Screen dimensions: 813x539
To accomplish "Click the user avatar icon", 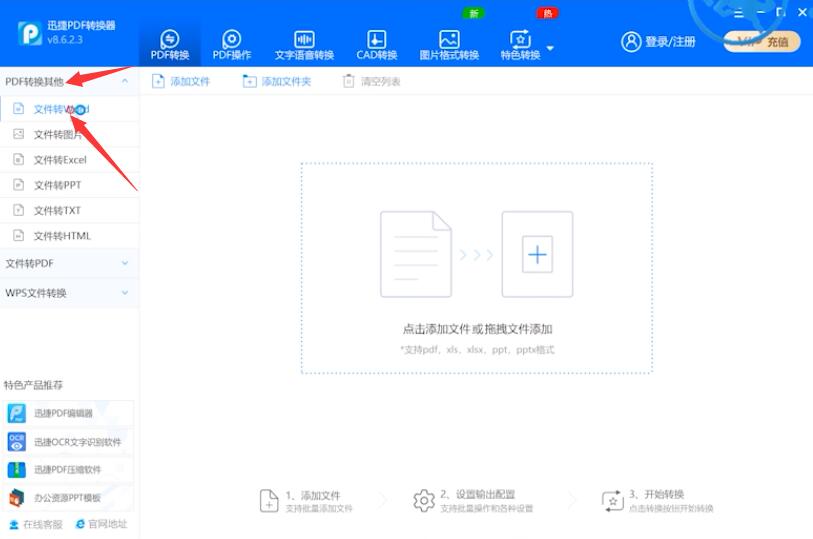I will [631, 41].
